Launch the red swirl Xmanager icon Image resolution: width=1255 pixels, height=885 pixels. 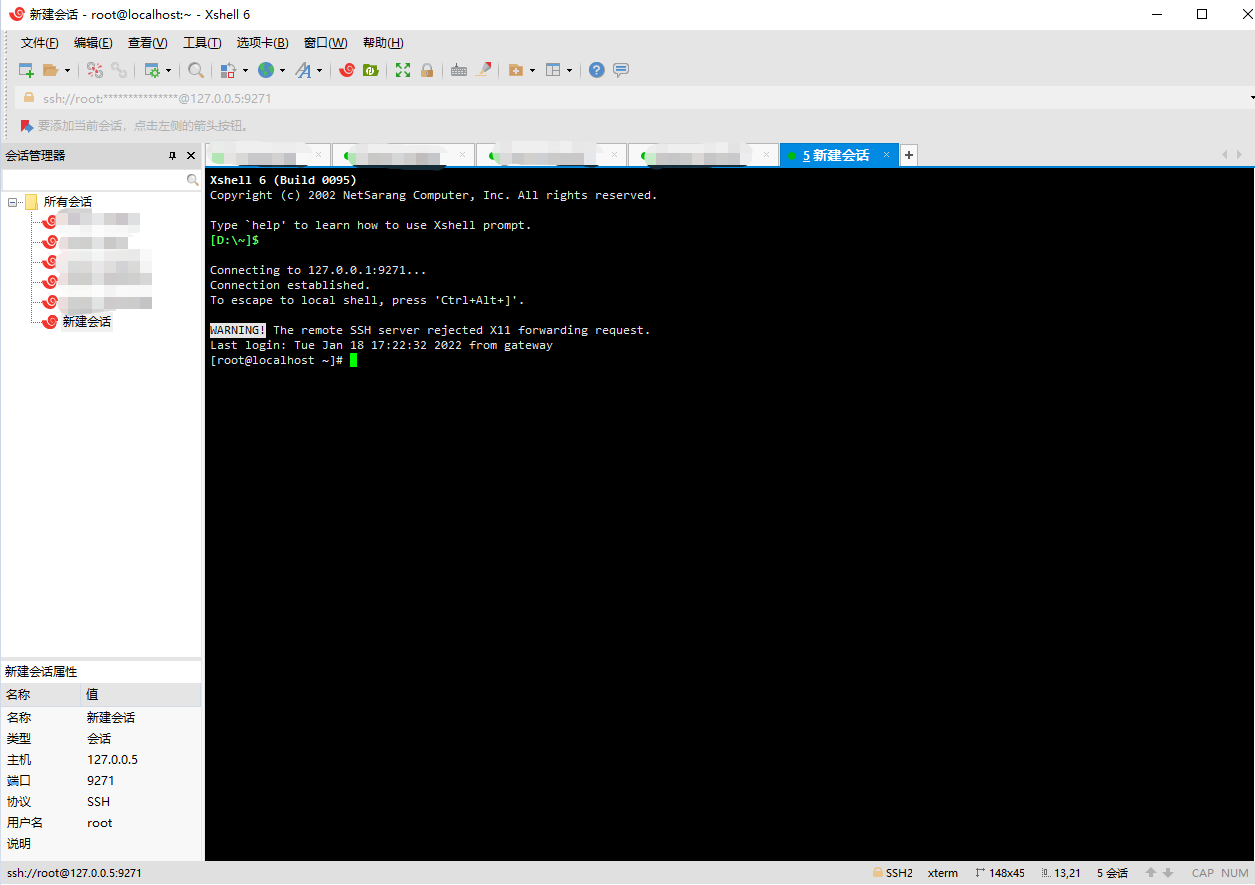347,70
